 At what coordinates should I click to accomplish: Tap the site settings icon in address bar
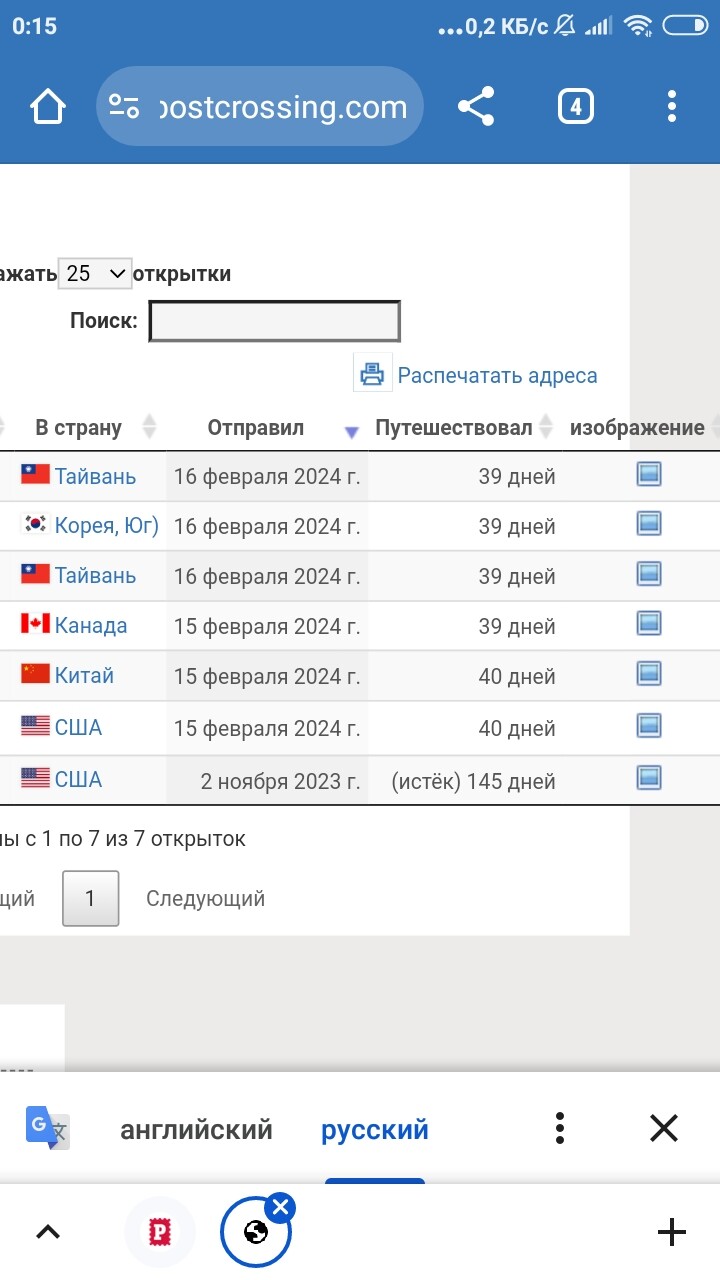(x=125, y=107)
